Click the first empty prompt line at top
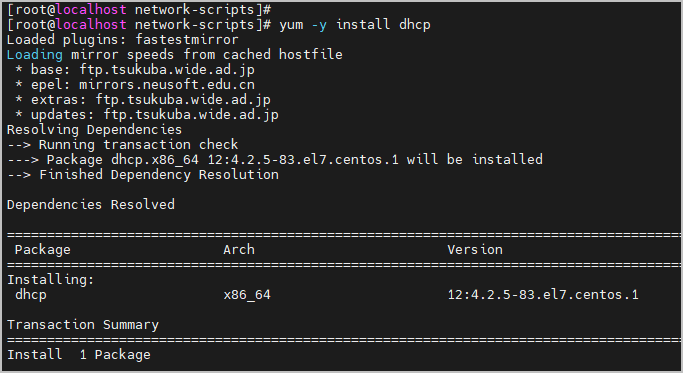The image size is (683, 373). pyautogui.click(x=139, y=10)
